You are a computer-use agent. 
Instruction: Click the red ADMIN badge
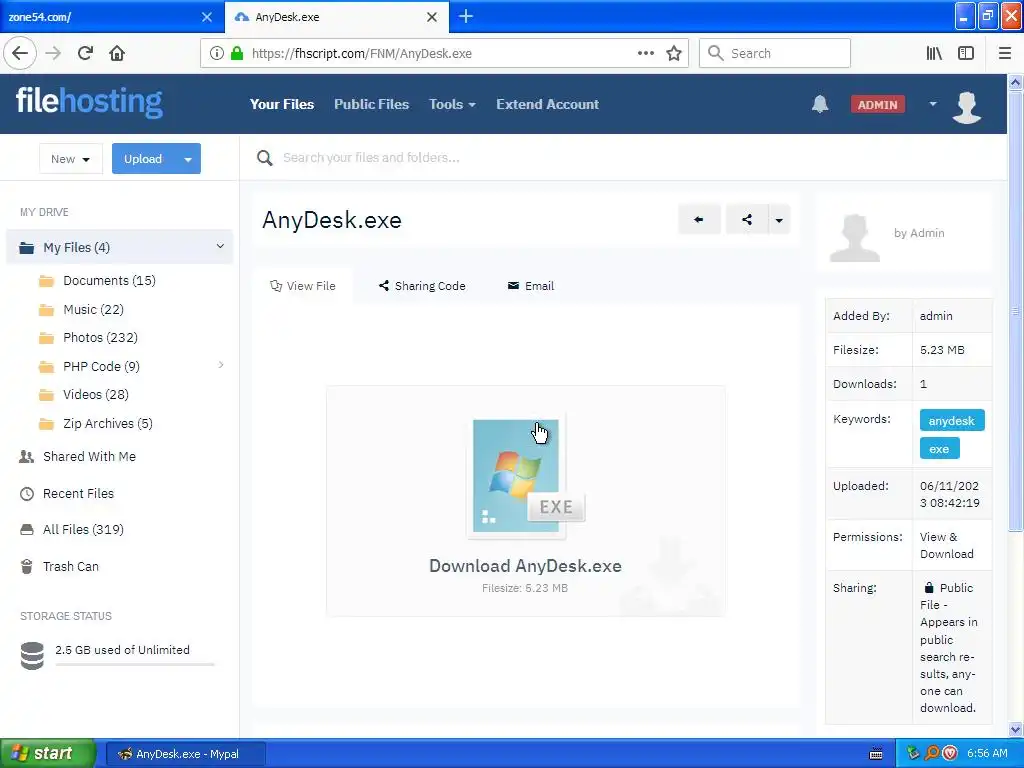[x=878, y=104]
